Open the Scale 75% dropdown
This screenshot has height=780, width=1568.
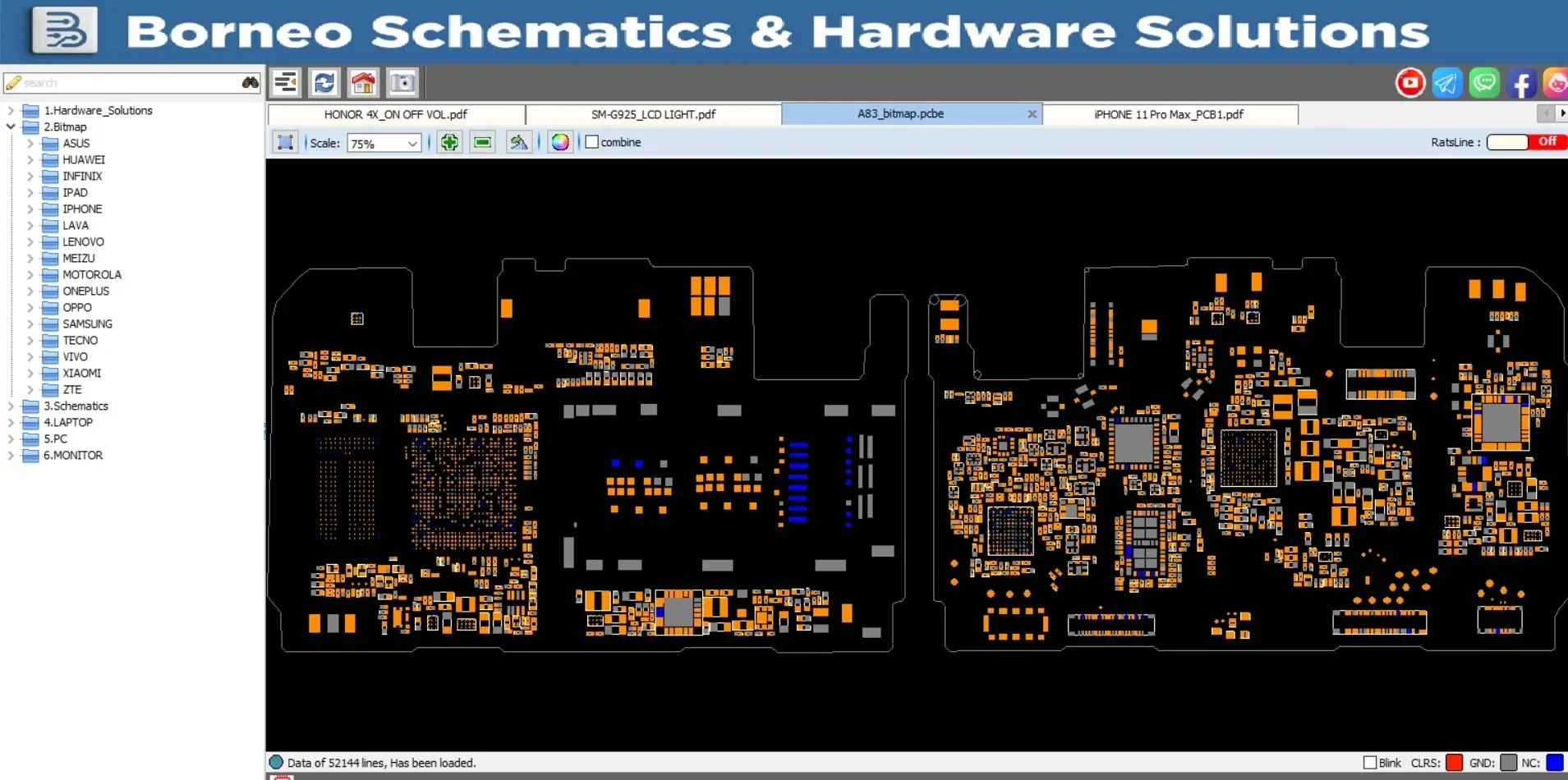point(384,144)
